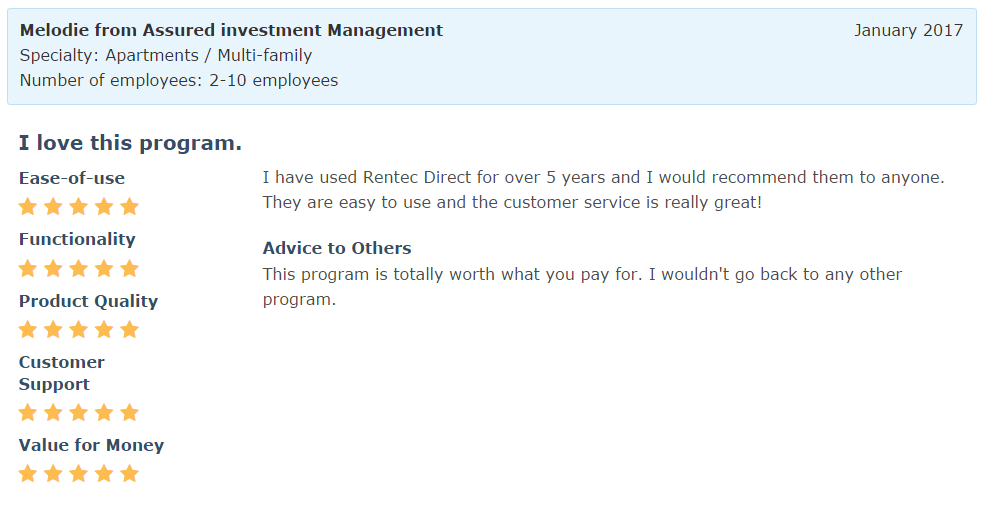
Task: Click the second star under Ease-of-use
Action: pos(53,207)
